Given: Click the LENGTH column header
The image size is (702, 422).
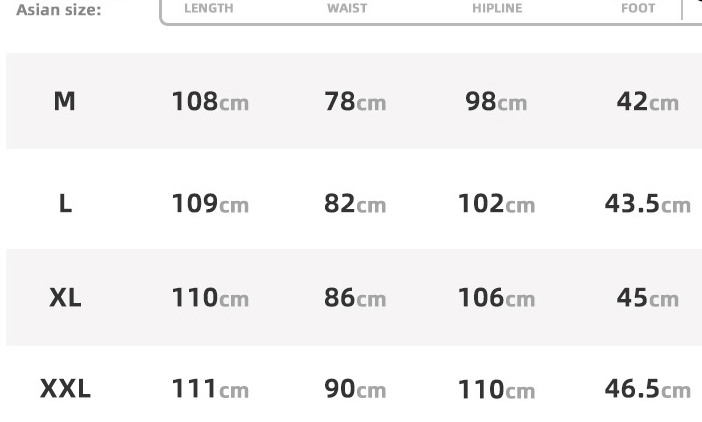Looking at the screenshot, I should point(209,8).
